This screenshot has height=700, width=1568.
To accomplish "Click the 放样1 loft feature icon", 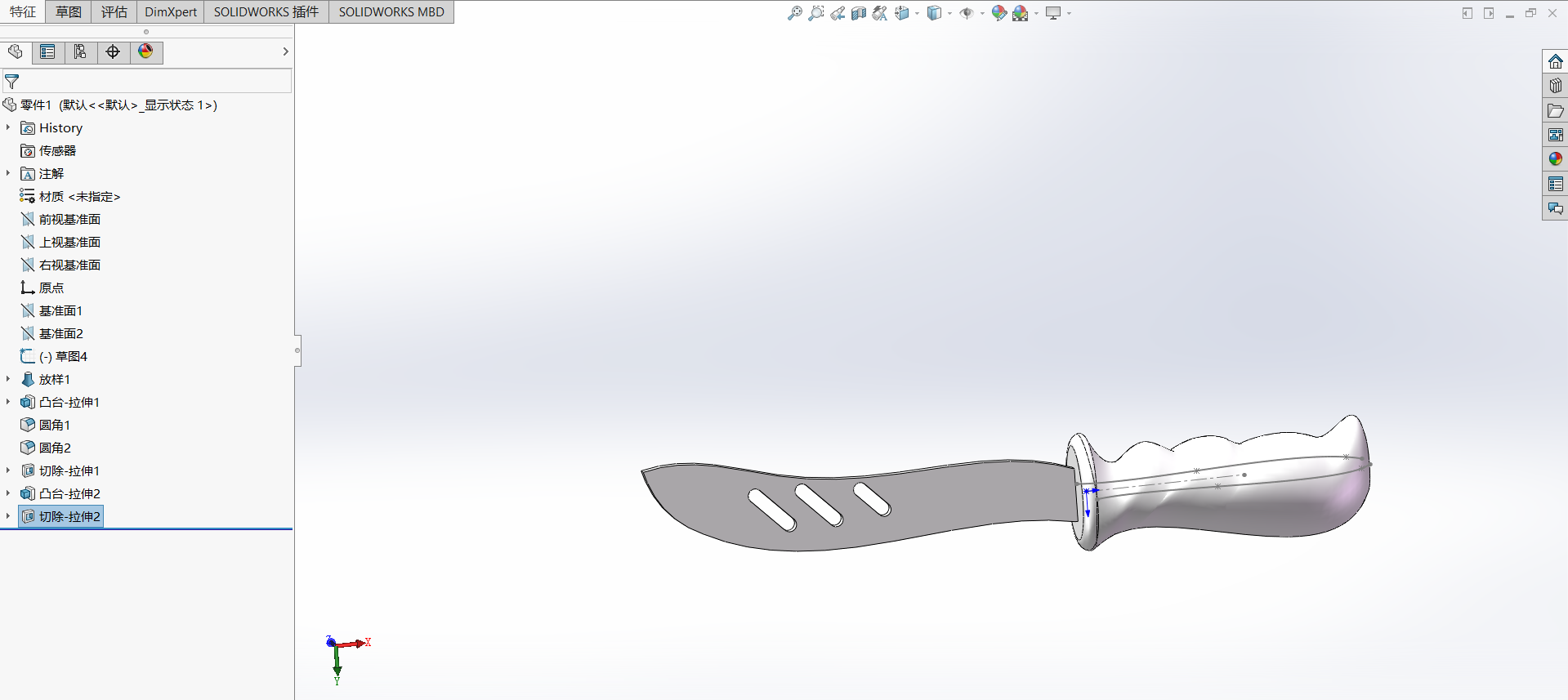I will point(28,380).
